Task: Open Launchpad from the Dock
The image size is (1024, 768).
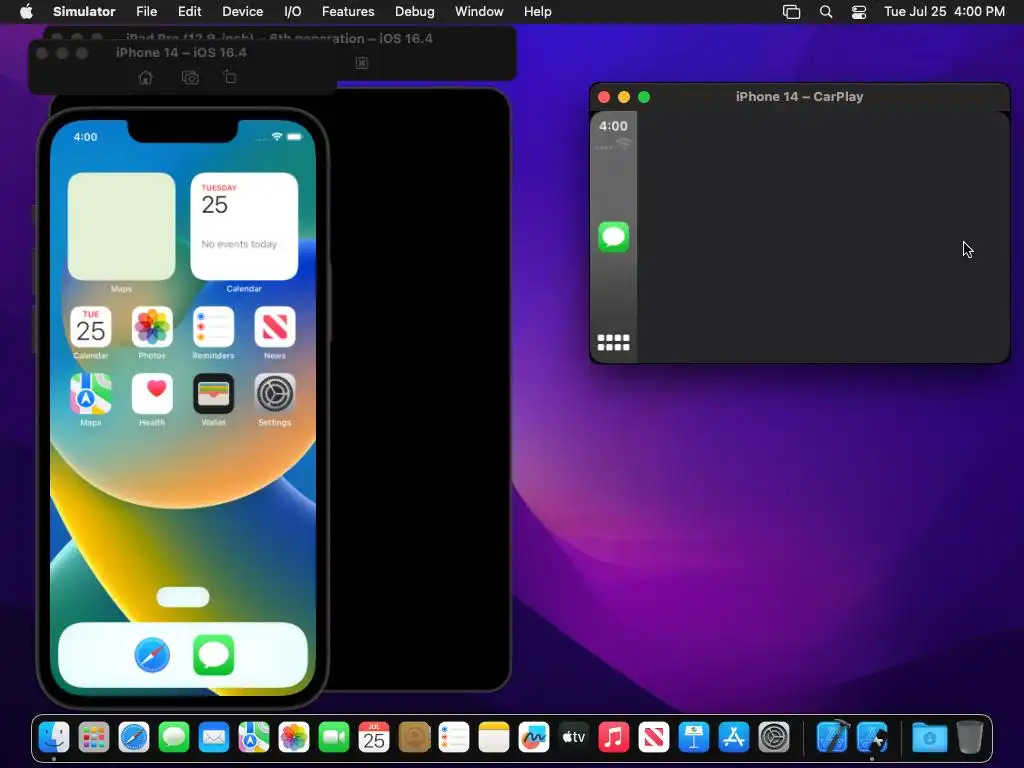Action: (94, 738)
